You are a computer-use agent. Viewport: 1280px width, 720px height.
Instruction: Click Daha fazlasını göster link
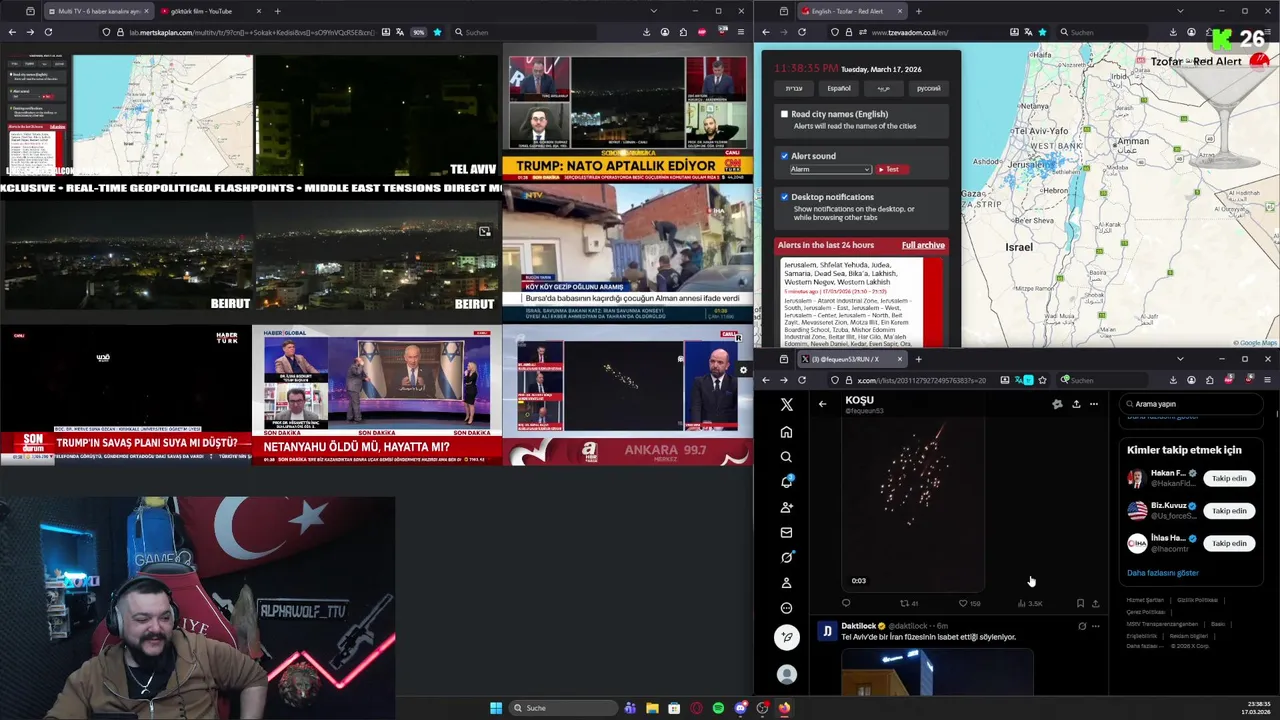[1163, 573]
